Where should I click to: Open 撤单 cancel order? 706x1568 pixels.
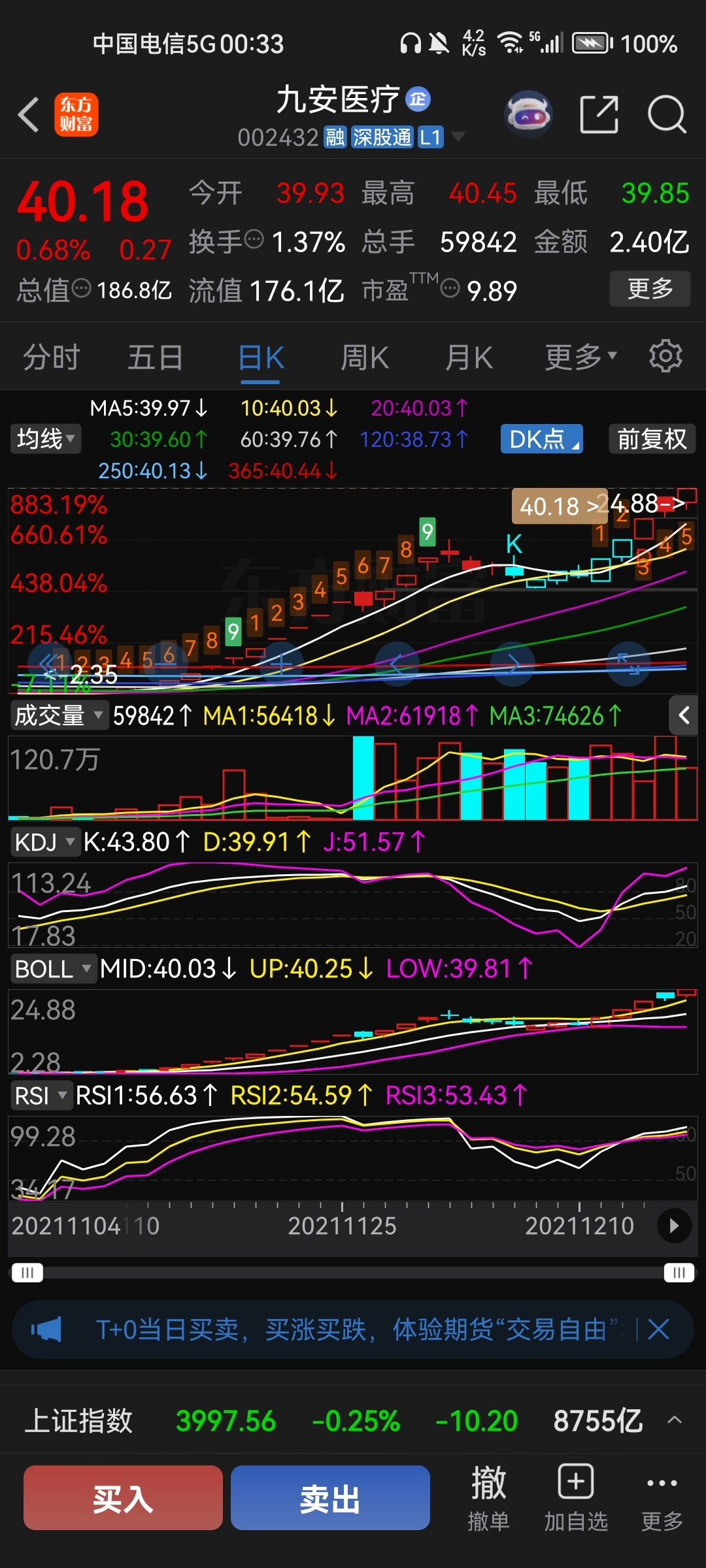(488, 1497)
